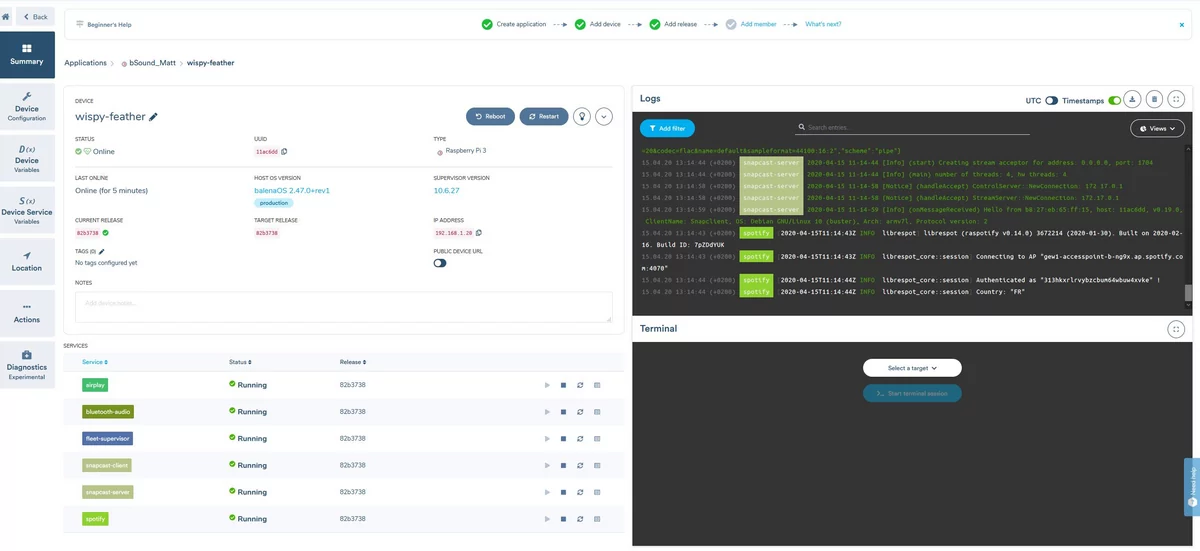Go to home via the house icon
Screen dimensions: 1200x551
tap(6, 17)
